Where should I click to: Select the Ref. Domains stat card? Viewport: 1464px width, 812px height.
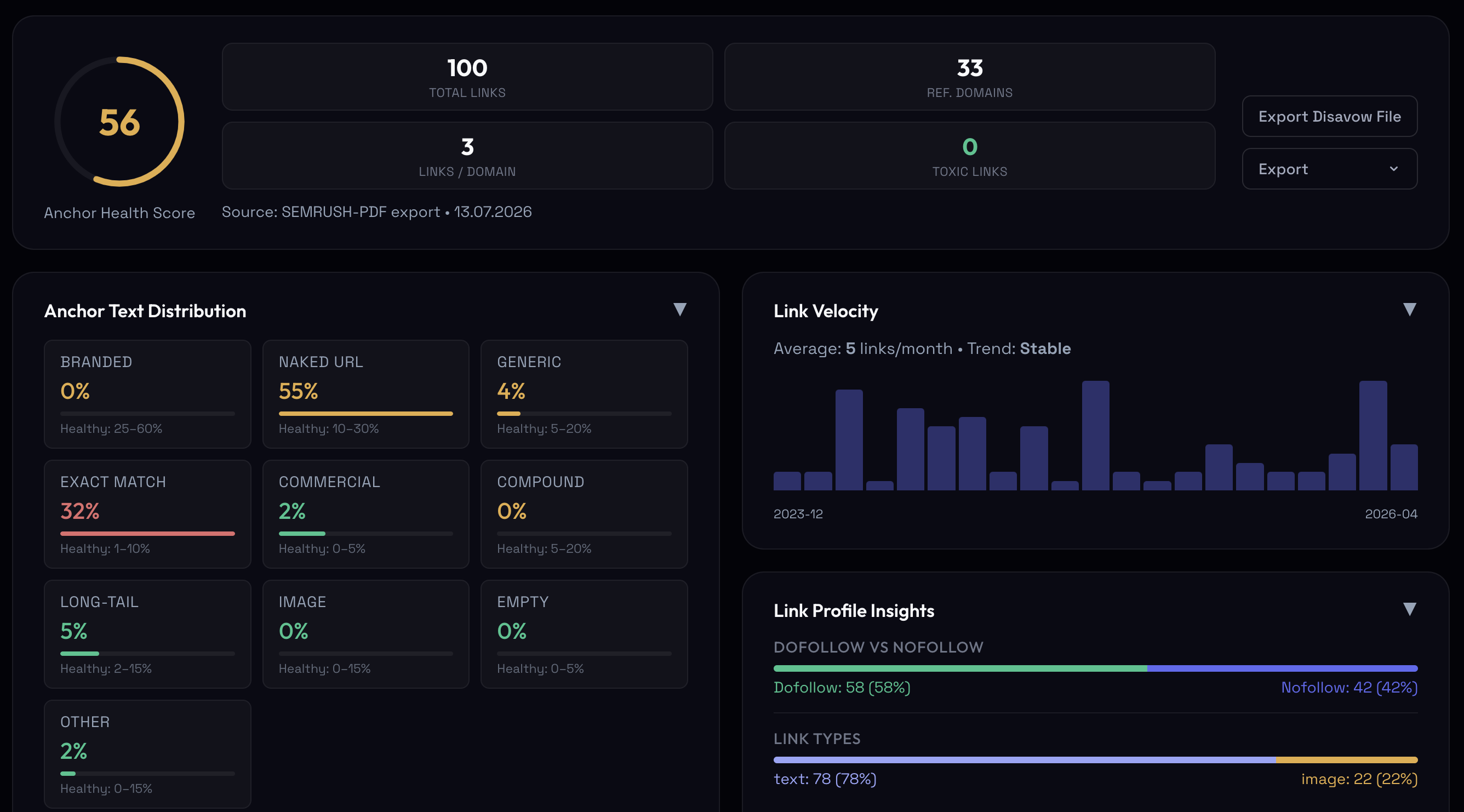[x=970, y=77]
